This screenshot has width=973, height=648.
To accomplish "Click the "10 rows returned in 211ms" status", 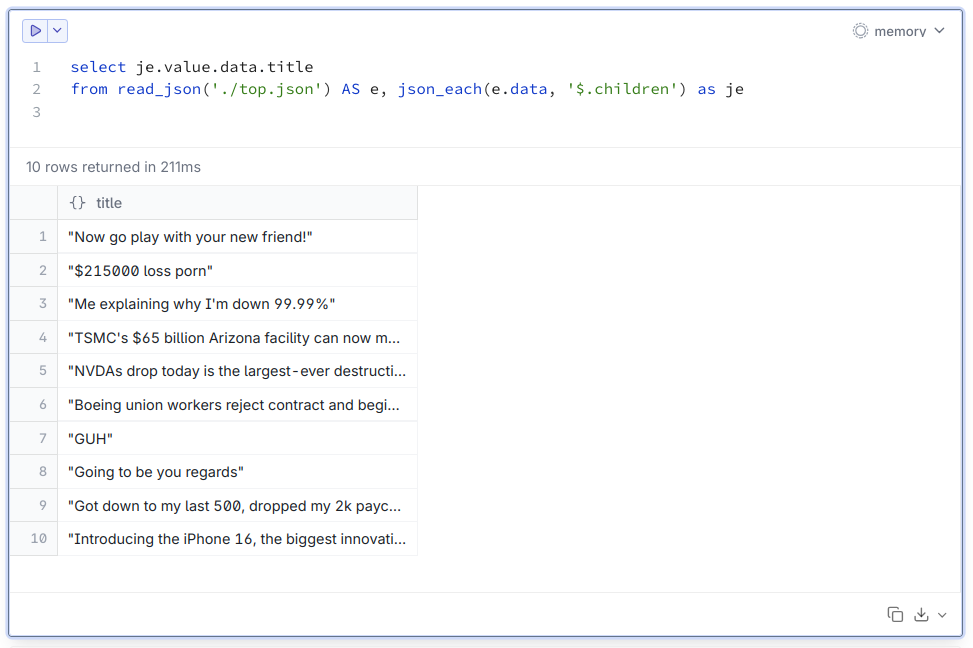I will click(x=113, y=167).
